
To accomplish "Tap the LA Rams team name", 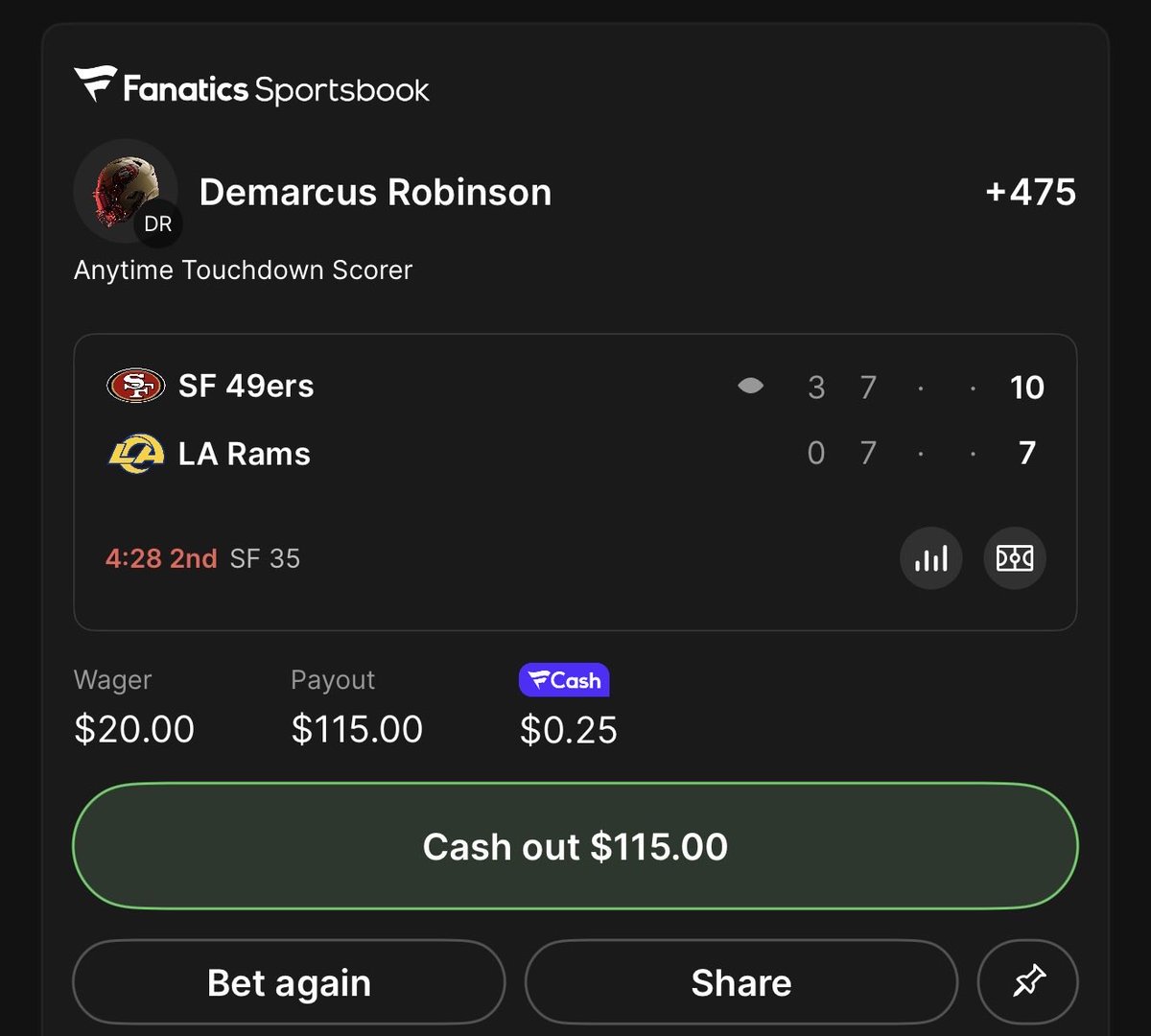I will (x=245, y=453).
